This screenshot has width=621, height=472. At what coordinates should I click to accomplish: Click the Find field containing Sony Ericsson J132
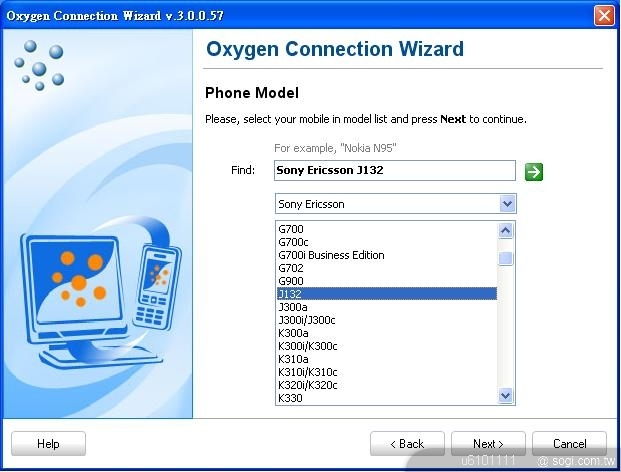click(395, 170)
